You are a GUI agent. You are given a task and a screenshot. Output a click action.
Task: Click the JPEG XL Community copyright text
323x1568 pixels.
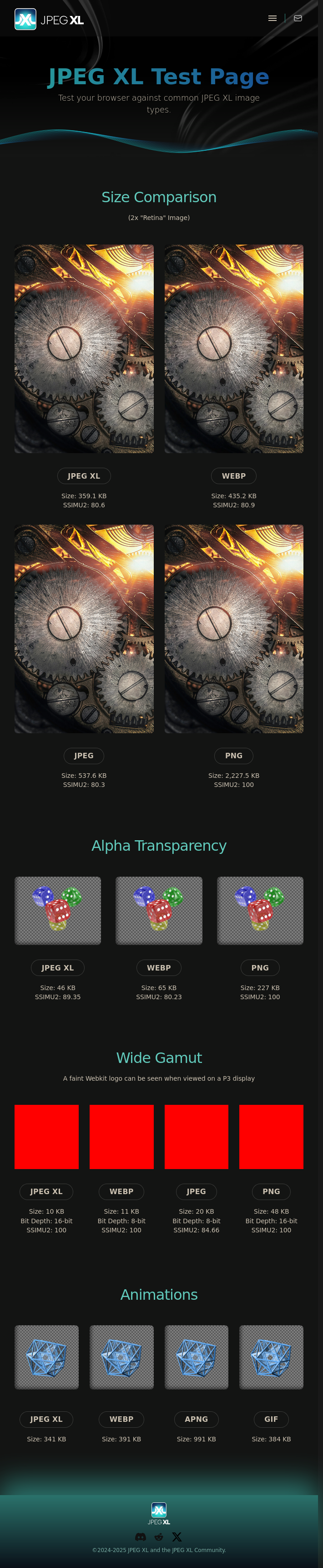159,1550
